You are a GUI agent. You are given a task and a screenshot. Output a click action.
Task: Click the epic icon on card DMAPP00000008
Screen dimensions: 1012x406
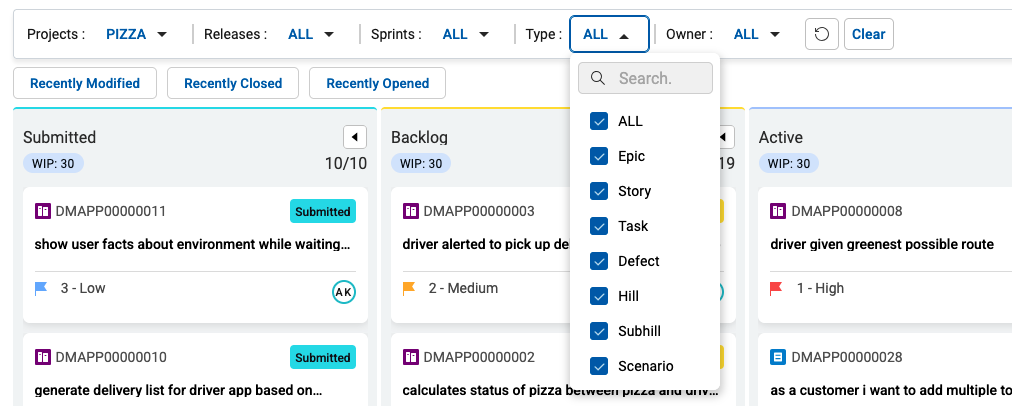(778, 211)
